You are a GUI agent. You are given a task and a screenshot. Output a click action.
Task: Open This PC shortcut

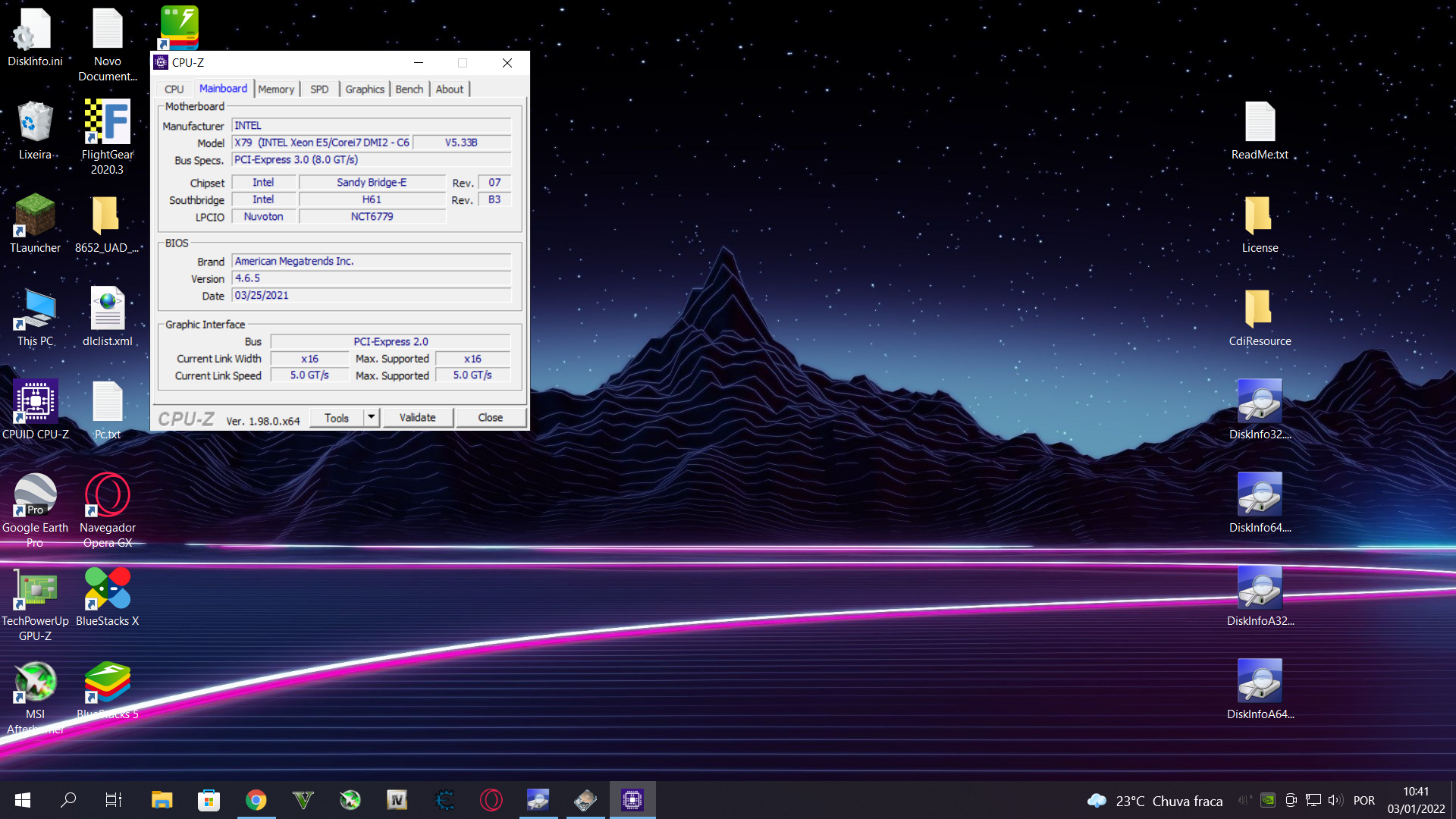(35, 317)
